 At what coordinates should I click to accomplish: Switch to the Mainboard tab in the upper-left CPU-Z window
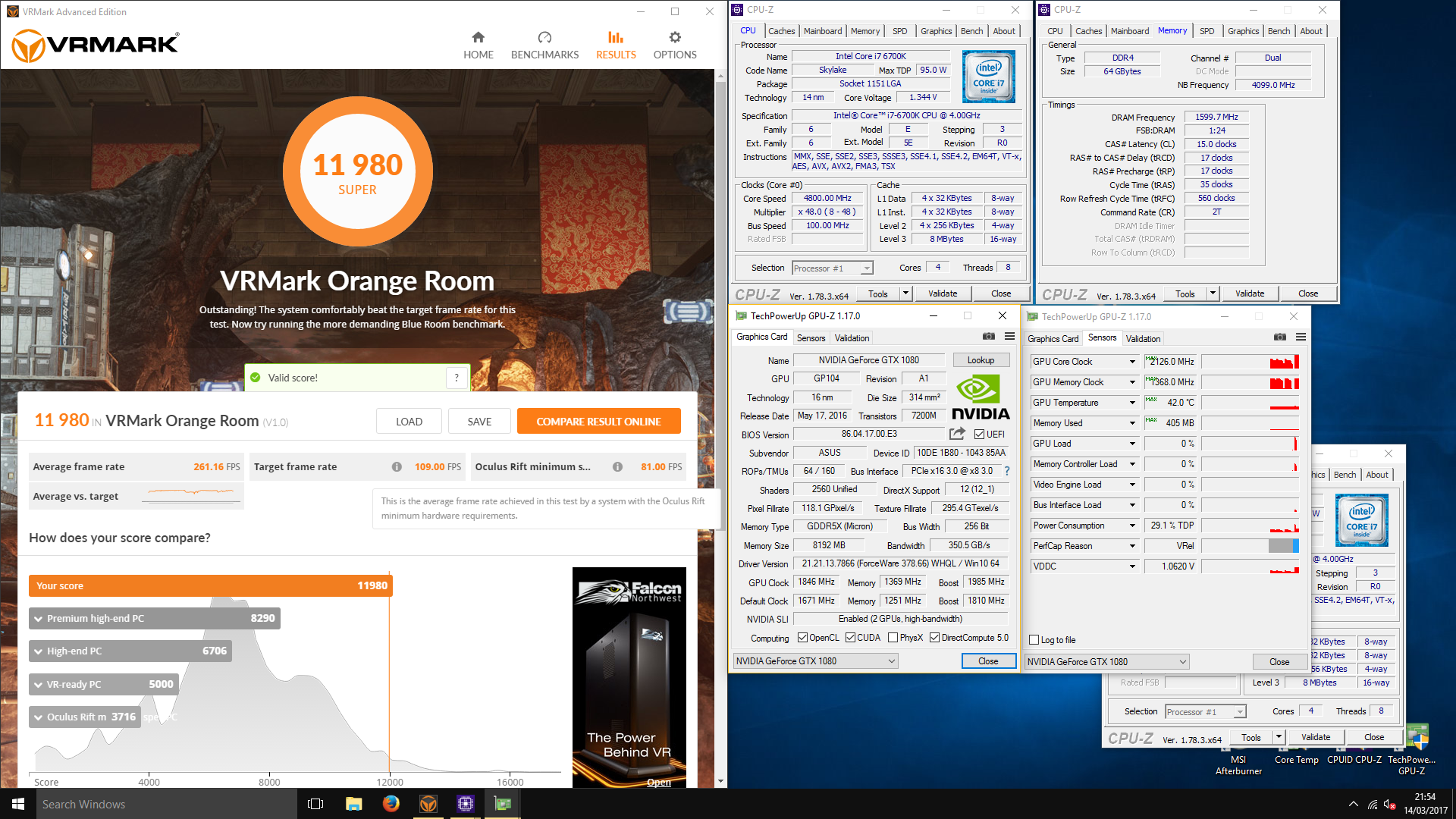pyautogui.click(x=823, y=31)
